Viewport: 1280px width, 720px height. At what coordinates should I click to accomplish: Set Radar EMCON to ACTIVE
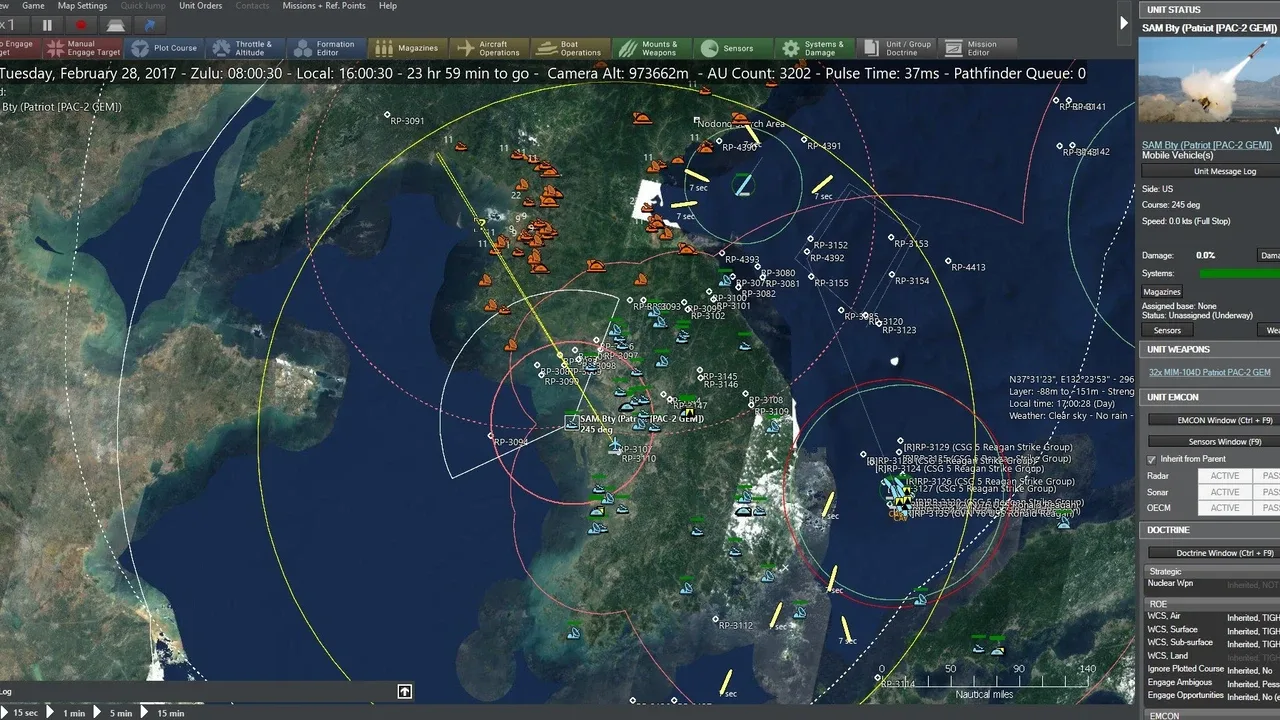point(1225,476)
